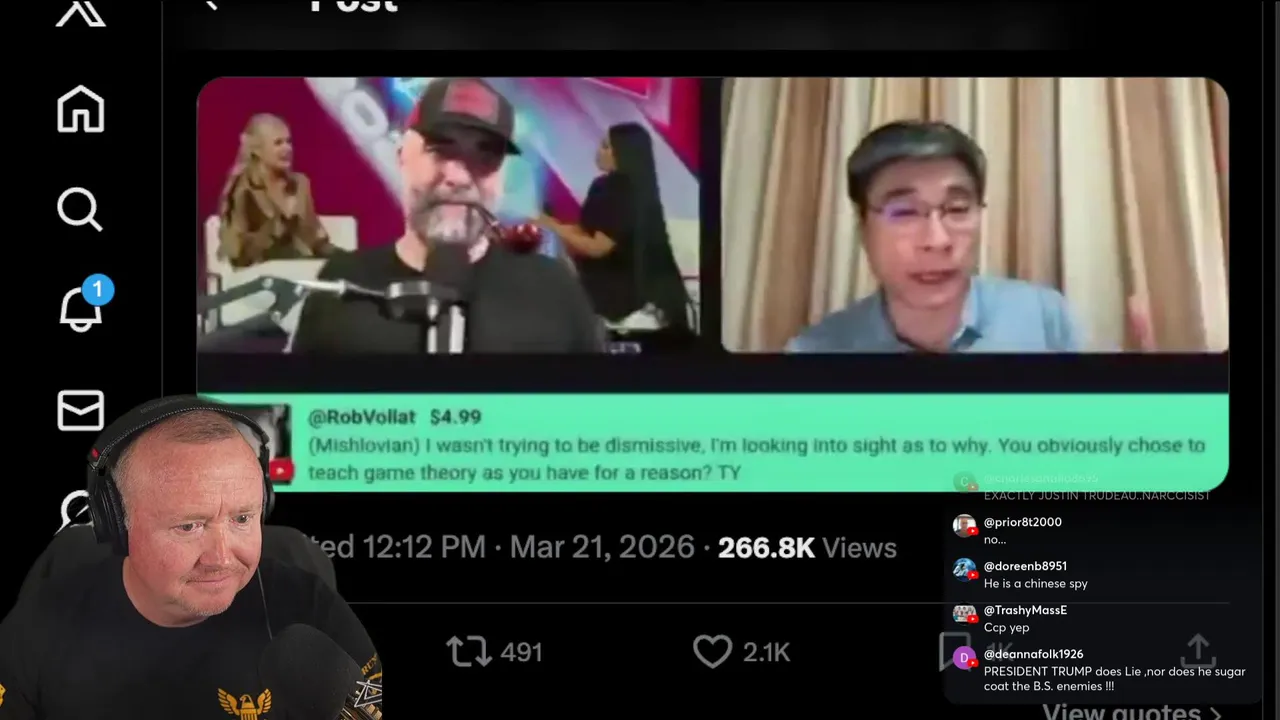
Task: Open the X Home icon in sidebar
Action: [x=81, y=109]
